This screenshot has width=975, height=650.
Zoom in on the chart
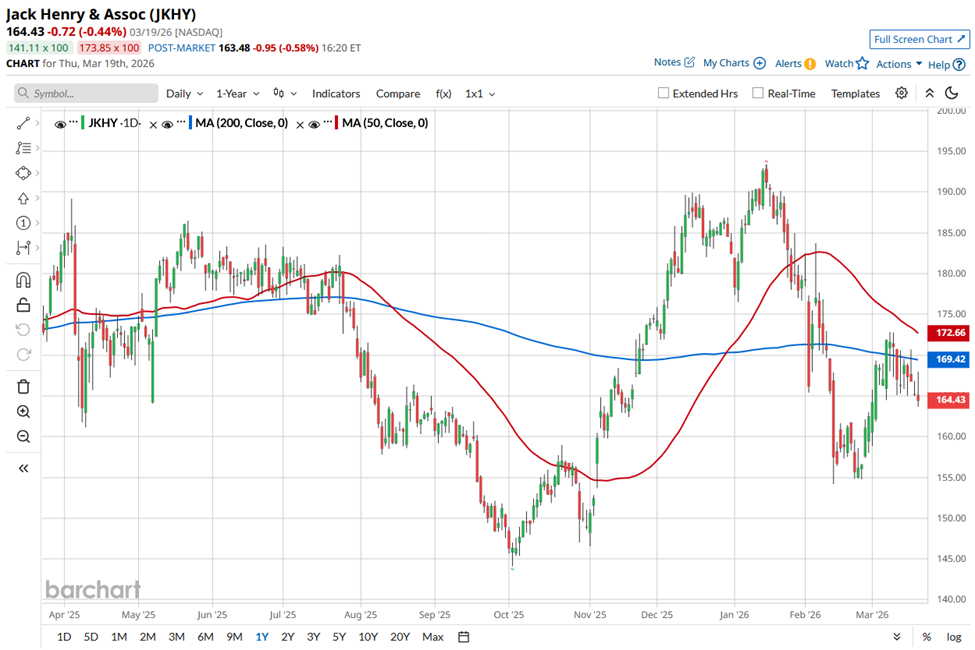(x=23, y=412)
